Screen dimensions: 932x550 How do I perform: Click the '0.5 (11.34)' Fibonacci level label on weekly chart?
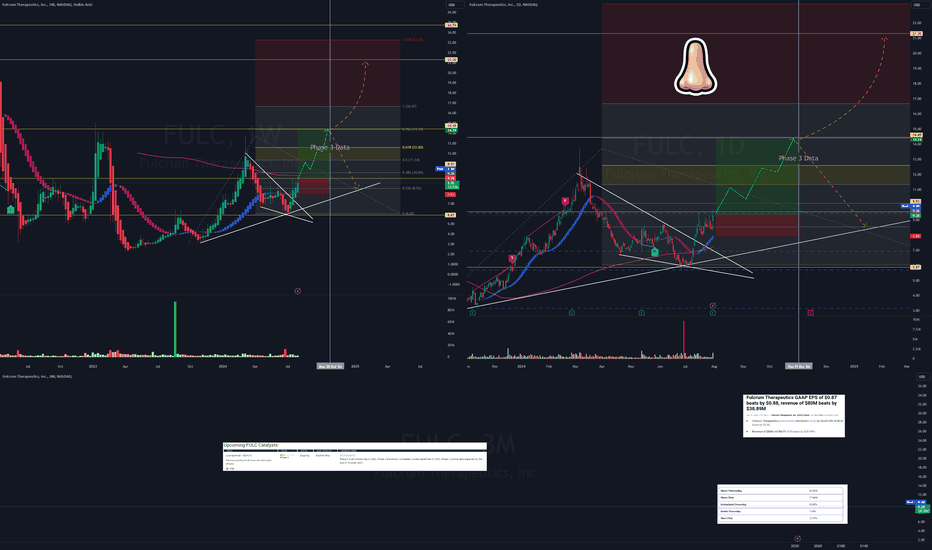click(x=411, y=160)
